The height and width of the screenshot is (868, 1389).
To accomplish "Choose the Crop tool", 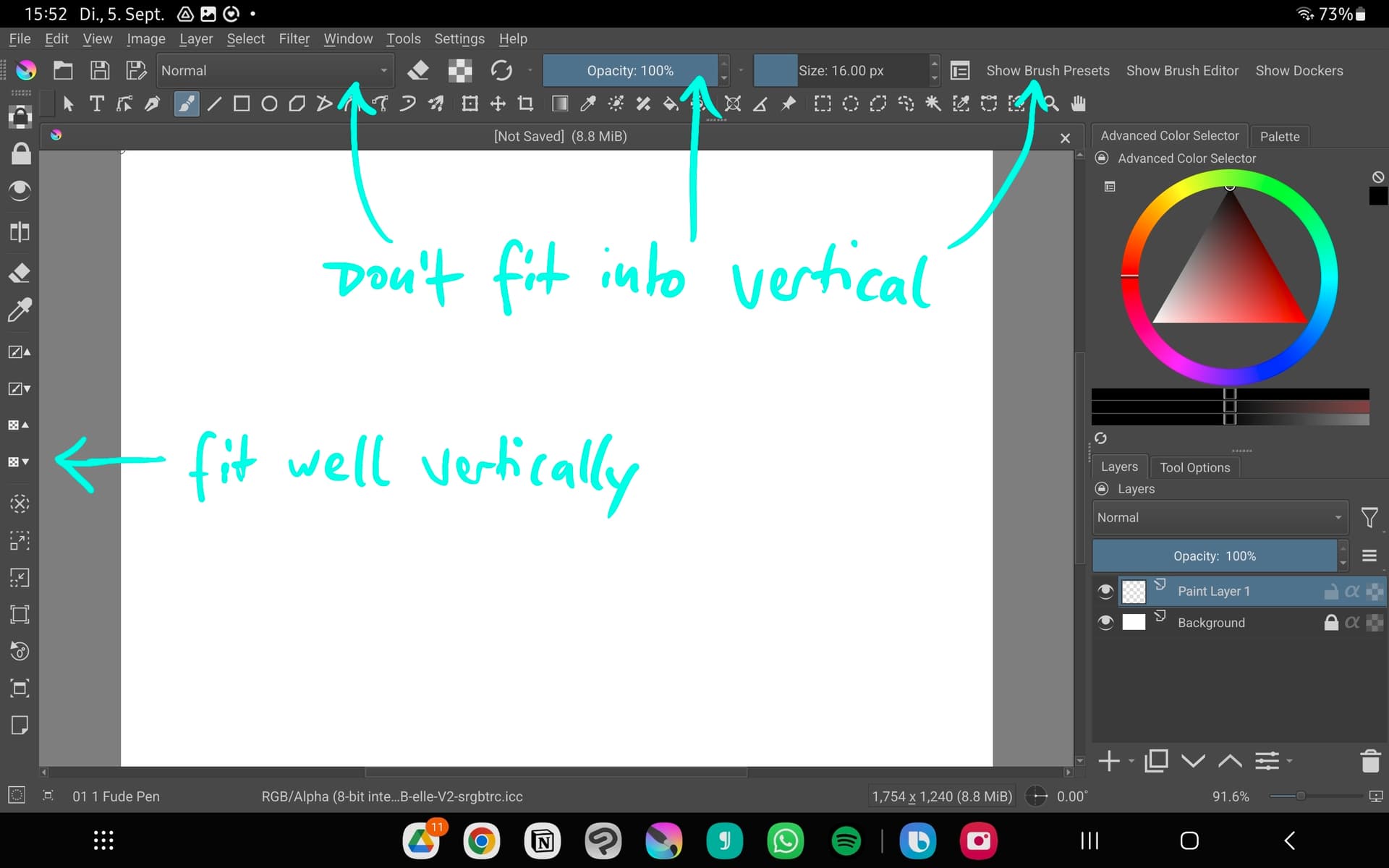I will pyautogui.click(x=526, y=104).
